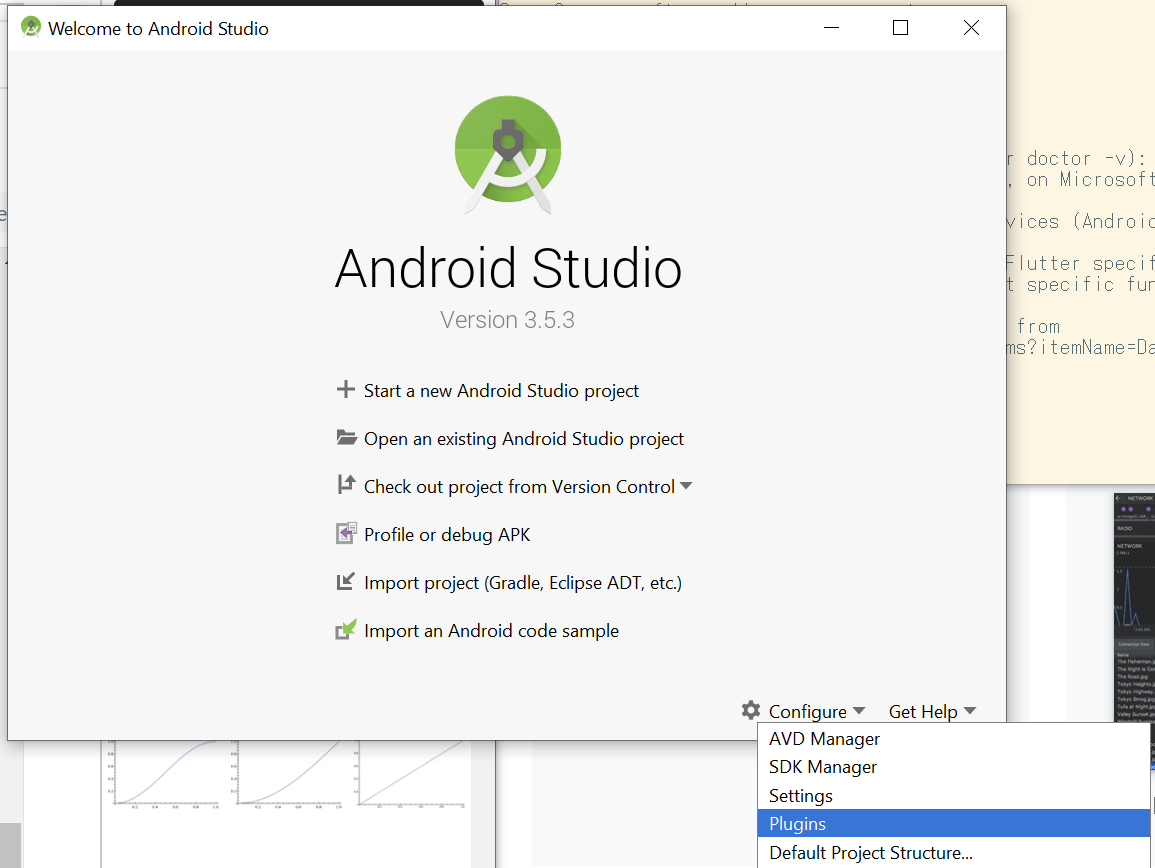This screenshot has height=868, width=1155.
Task: Open AVD Manager from Configure menu
Action: tap(954, 739)
